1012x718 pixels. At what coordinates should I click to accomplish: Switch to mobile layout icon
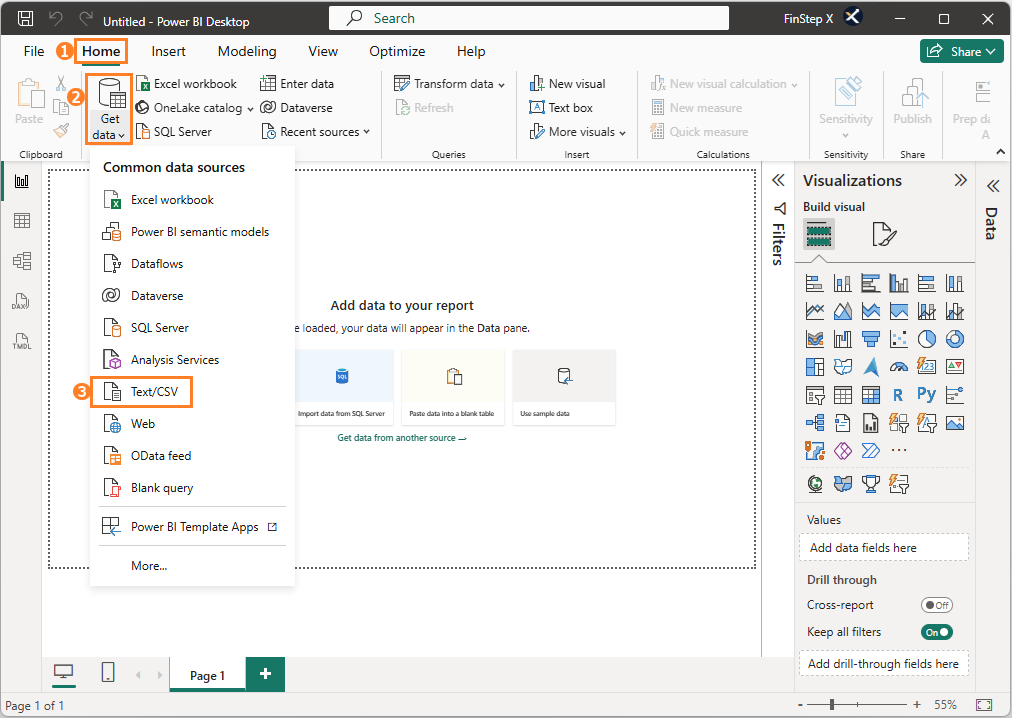[108, 672]
